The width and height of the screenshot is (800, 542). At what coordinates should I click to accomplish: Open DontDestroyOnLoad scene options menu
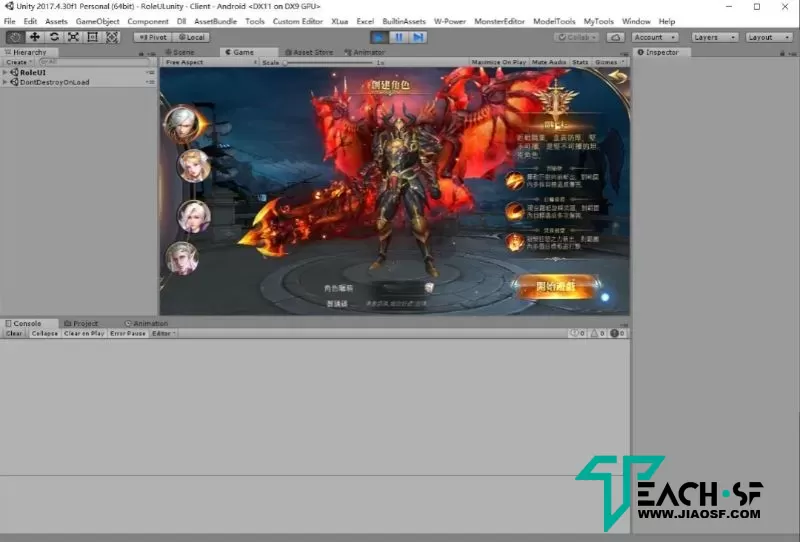click(x=150, y=82)
